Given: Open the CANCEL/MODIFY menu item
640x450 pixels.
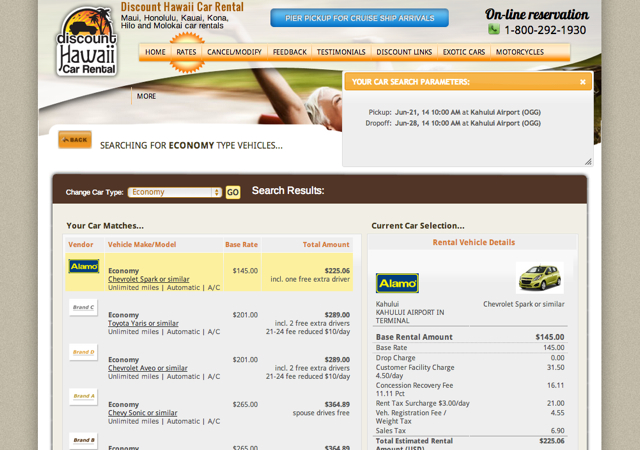Looking at the screenshot, I should [x=234, y=52].
